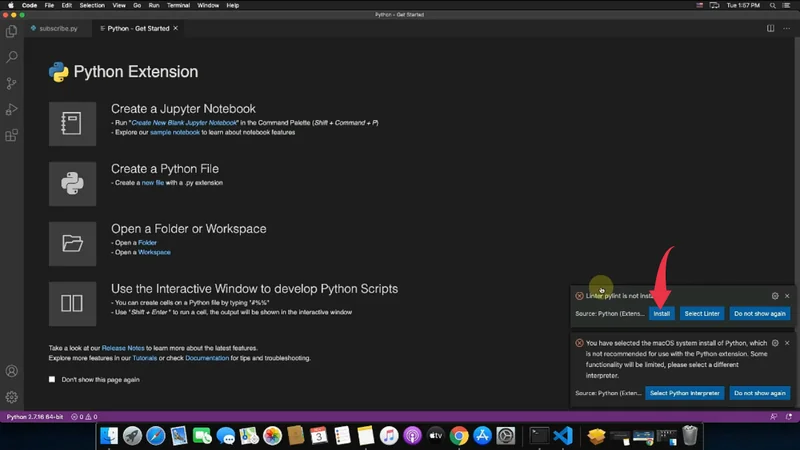The width and height of the screenshot is (800, 450).
Task: Click Python 2.7.16 interpreter in status bar
Action: pyautogui.click(x=36, y=416)
